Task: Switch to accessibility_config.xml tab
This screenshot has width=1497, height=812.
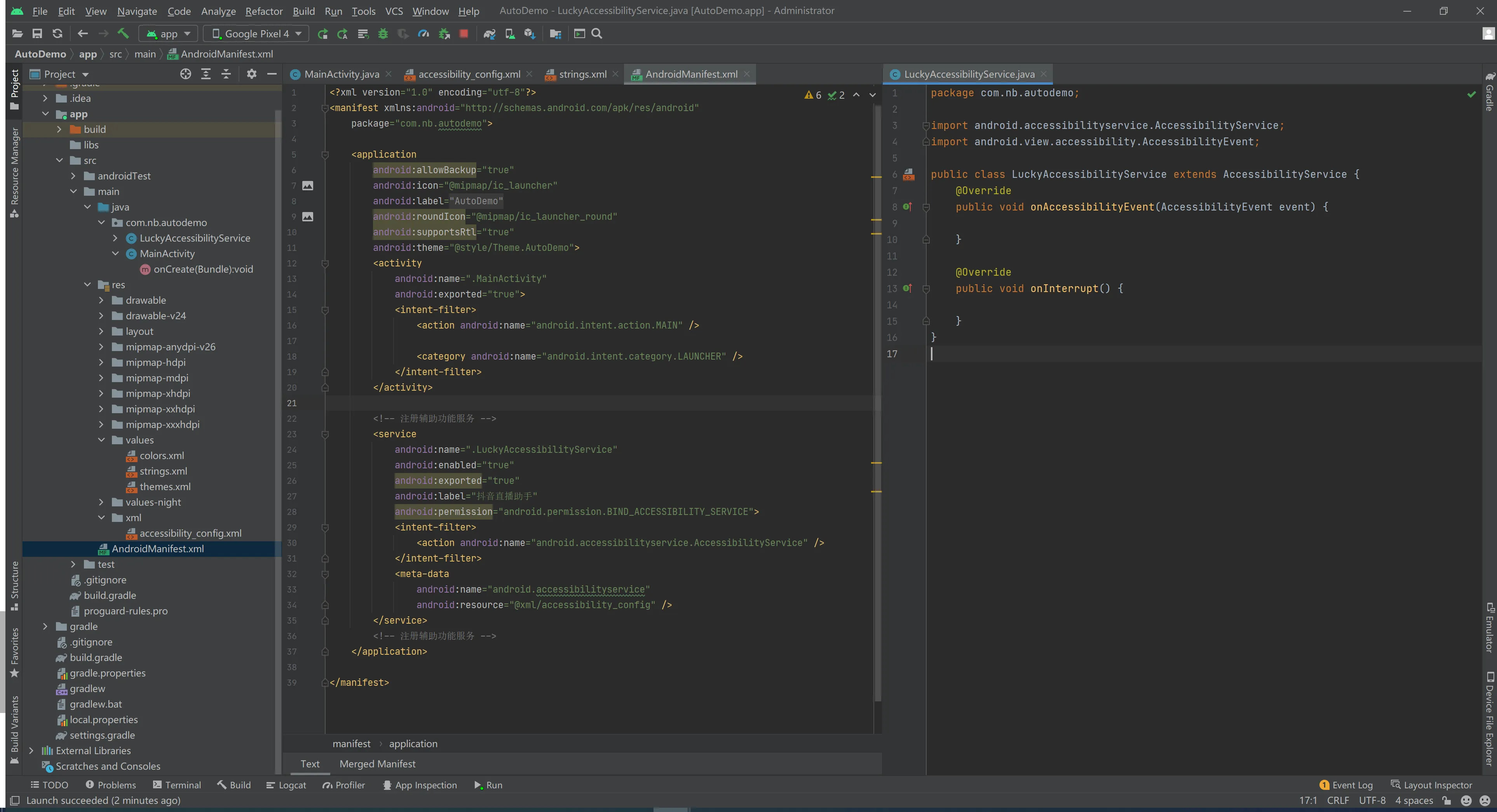Action: tap(469, 74)
